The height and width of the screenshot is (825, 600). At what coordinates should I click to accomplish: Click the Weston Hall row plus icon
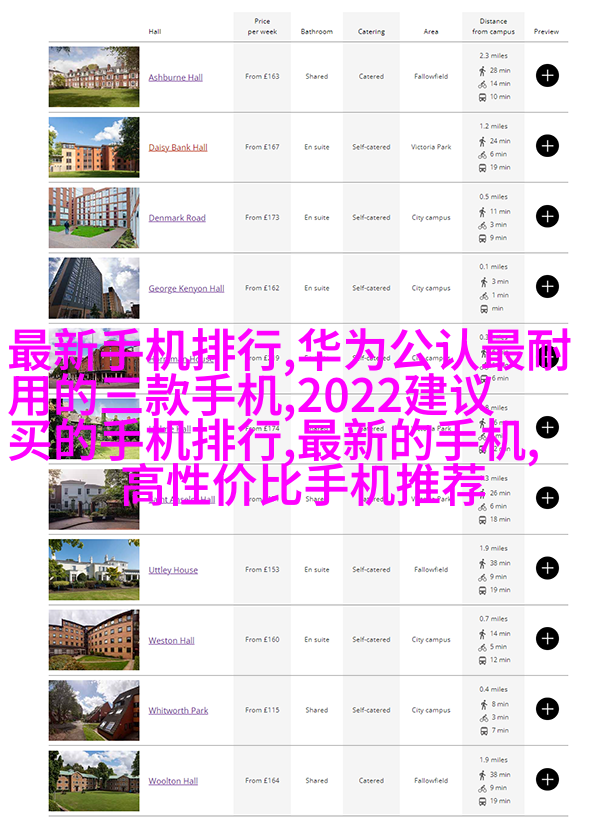coord(547,639)
